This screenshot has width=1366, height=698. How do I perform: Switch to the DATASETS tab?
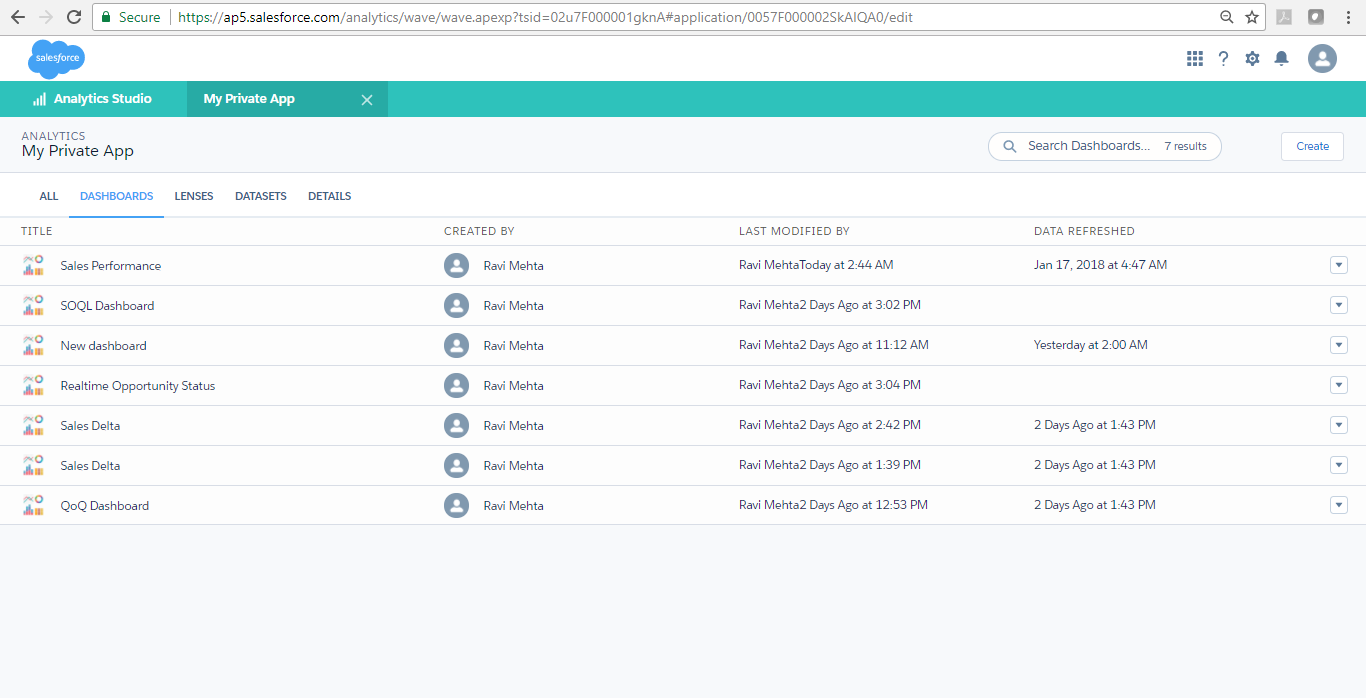click(260, 196)
